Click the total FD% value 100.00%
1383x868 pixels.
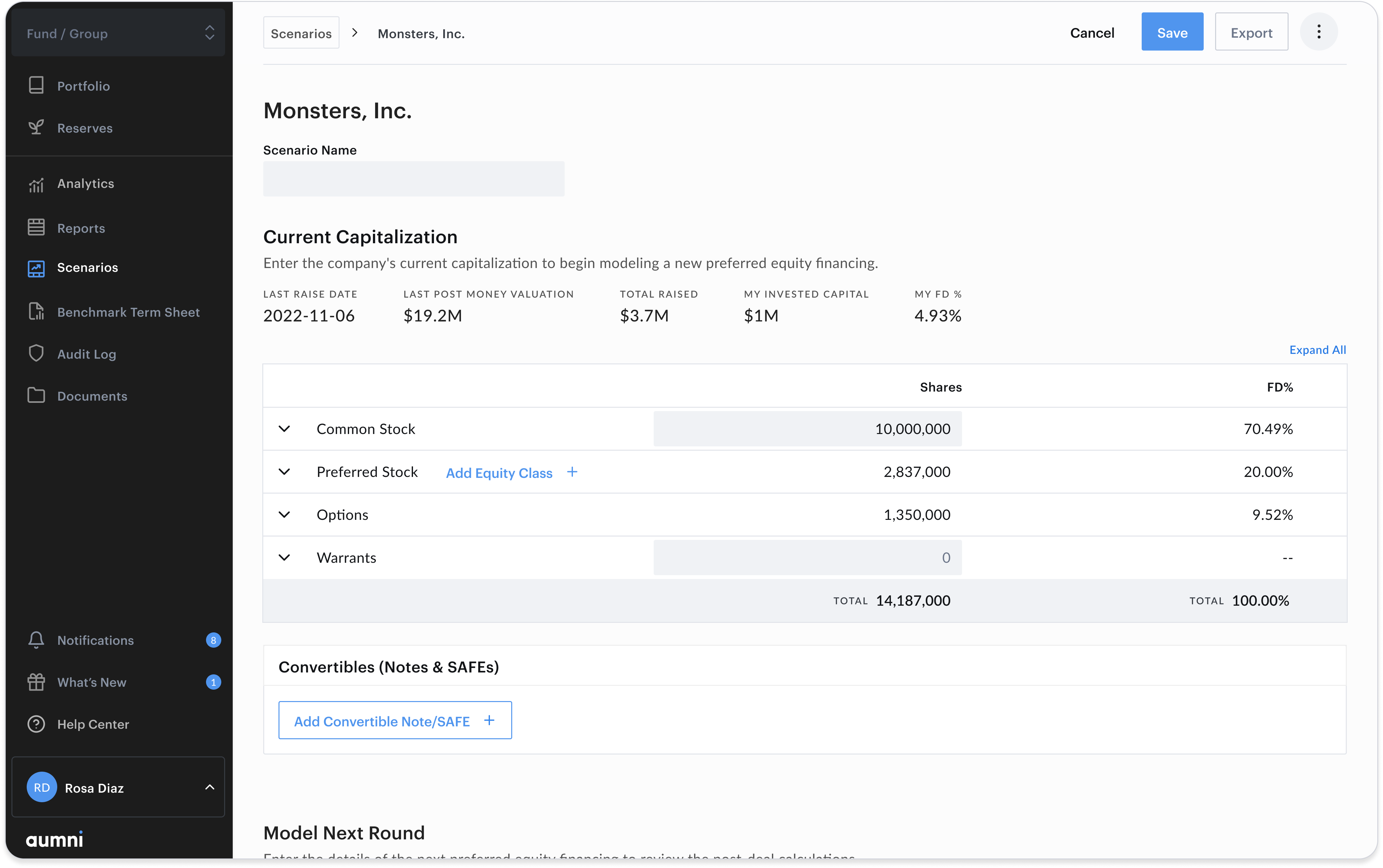[x=1260, y=601]
